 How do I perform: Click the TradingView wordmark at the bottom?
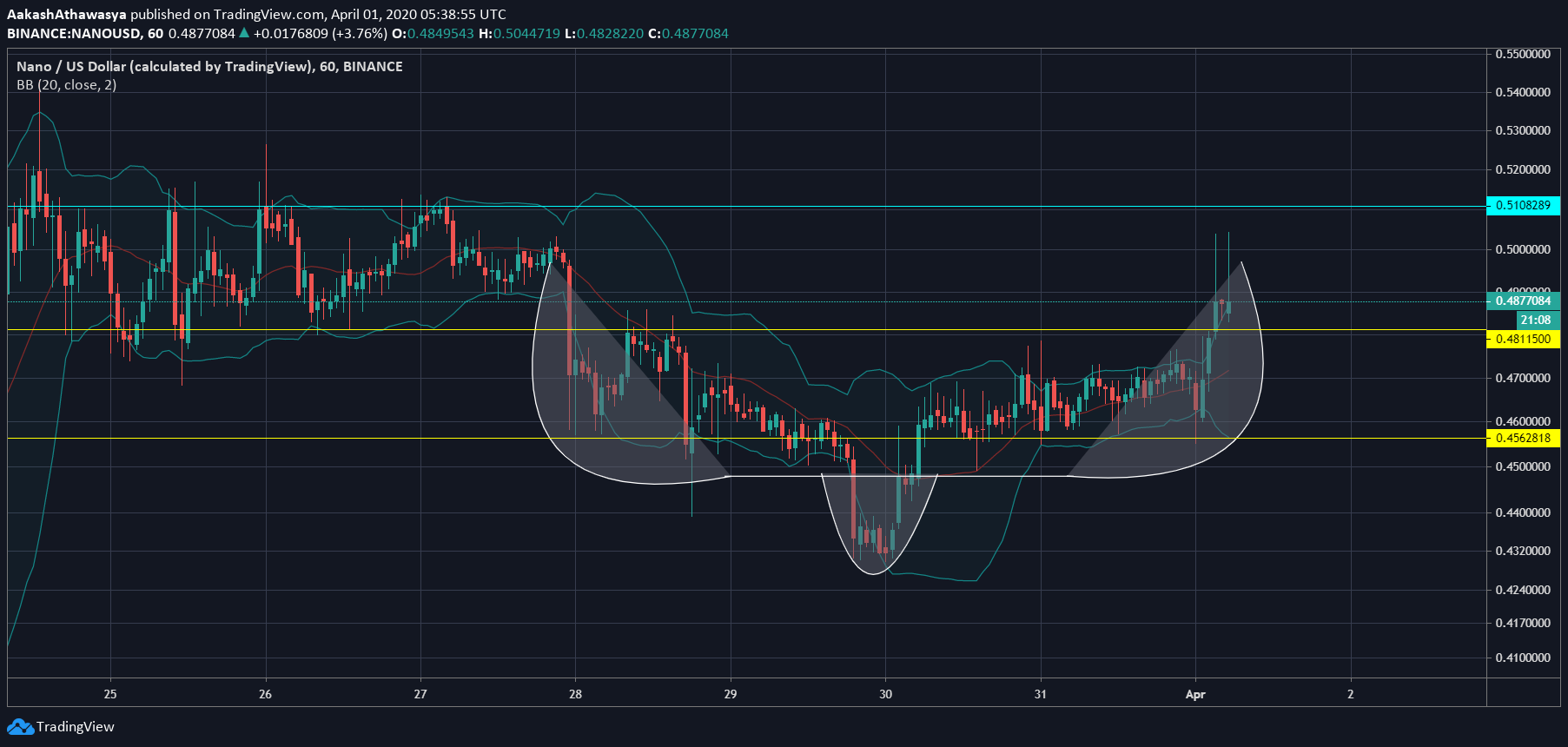pyautogui.click(x=76, y=727)
